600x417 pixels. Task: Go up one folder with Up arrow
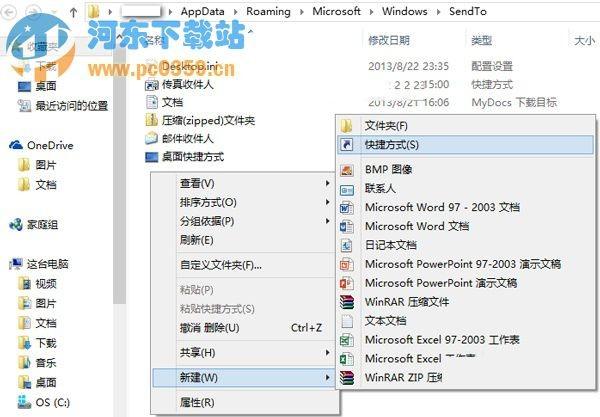coord(73,12)
